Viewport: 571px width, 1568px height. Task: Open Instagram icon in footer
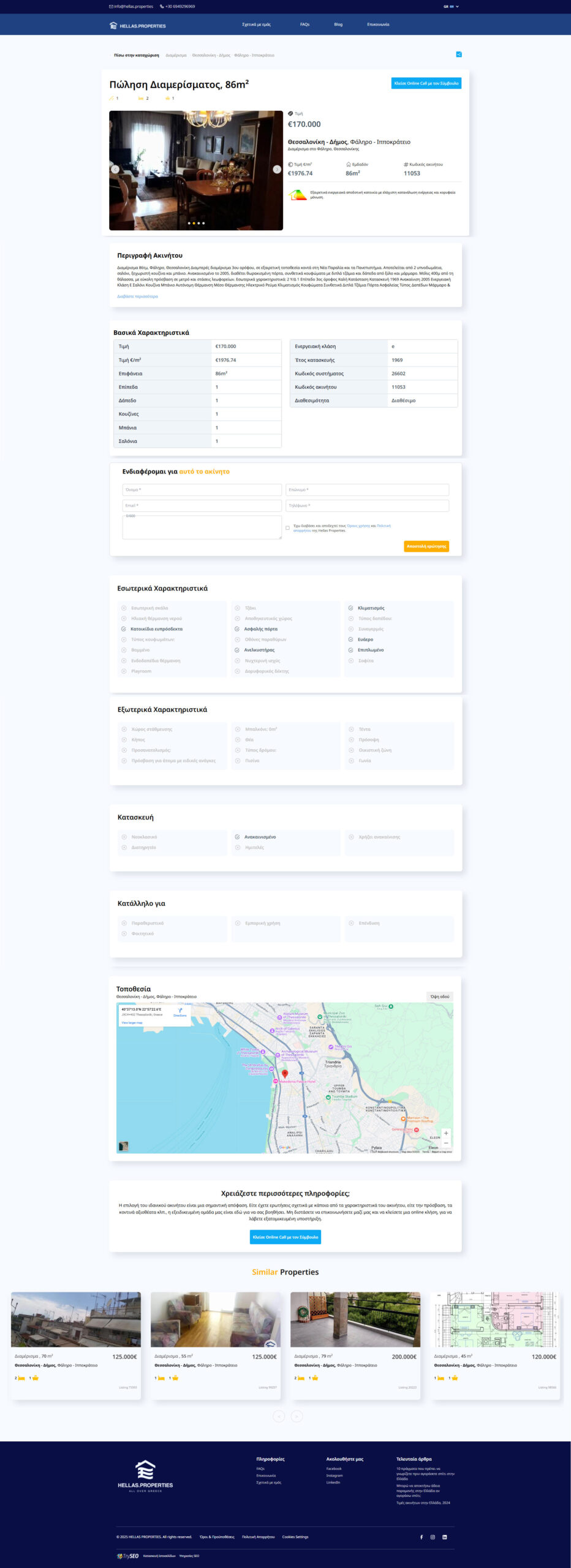[x=433, y=1537]
